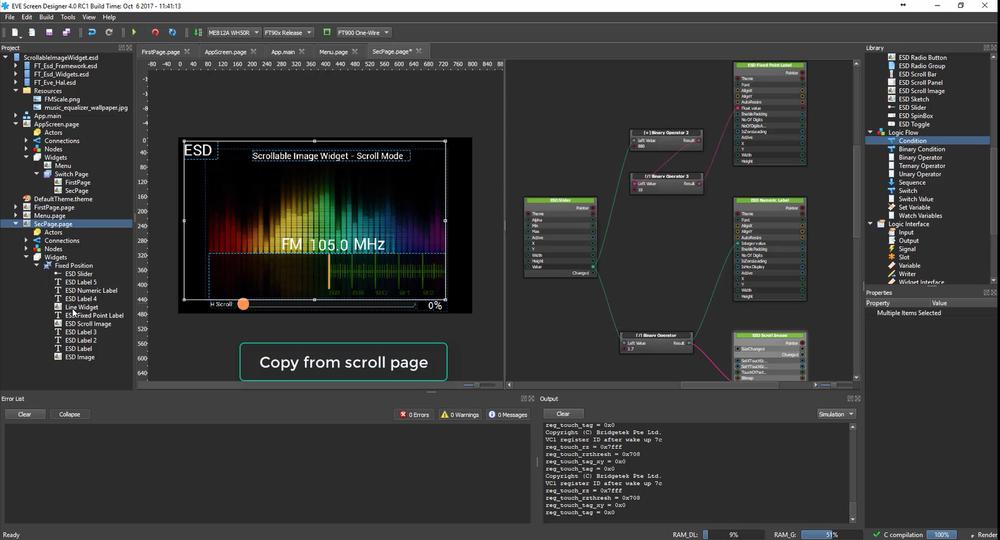The width and height of the screenshot is (1000, 540).
Task: Start simulation with the green play icon
Action: click(134, 33)
